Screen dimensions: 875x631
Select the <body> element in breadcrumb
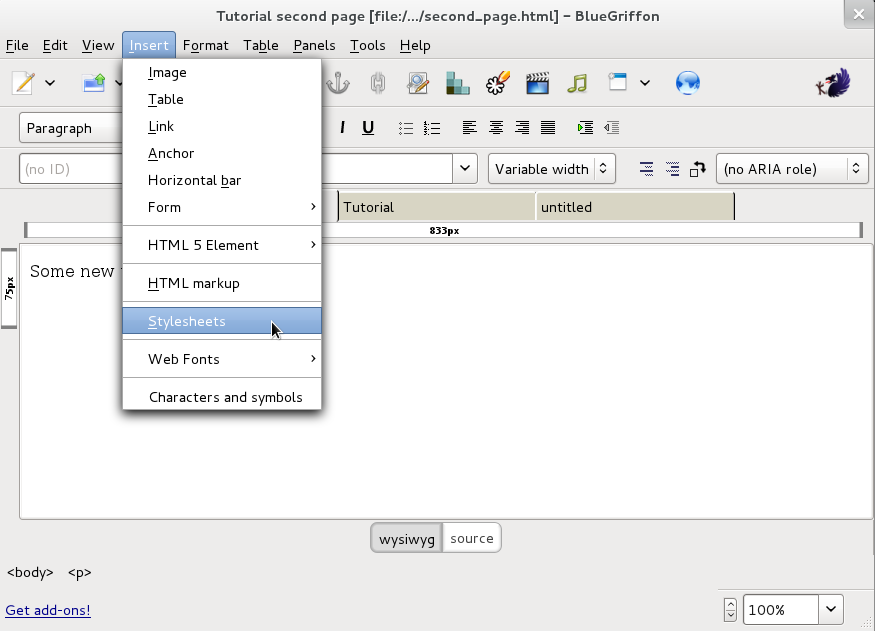pos(30,573)
